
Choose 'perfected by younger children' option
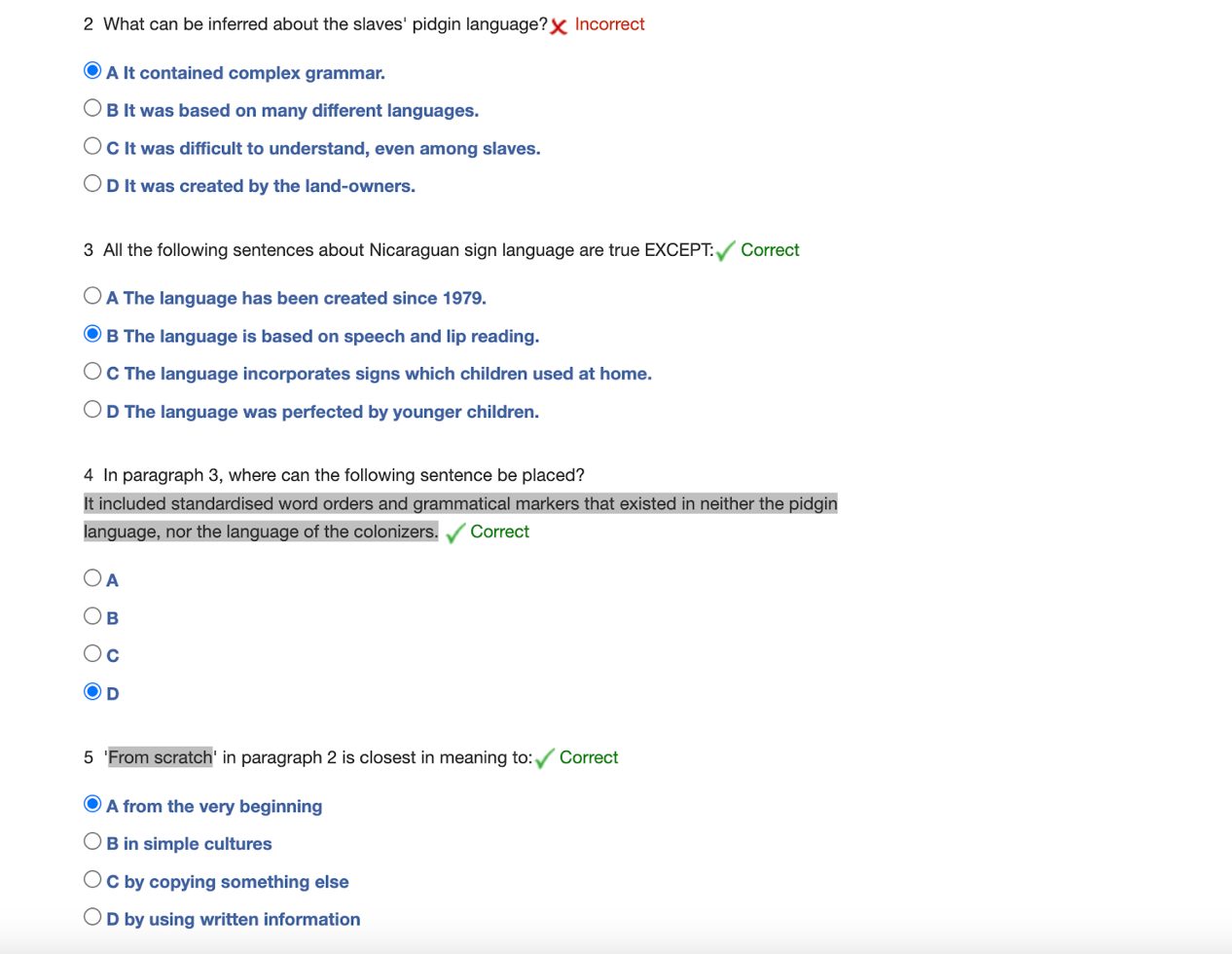92,410
